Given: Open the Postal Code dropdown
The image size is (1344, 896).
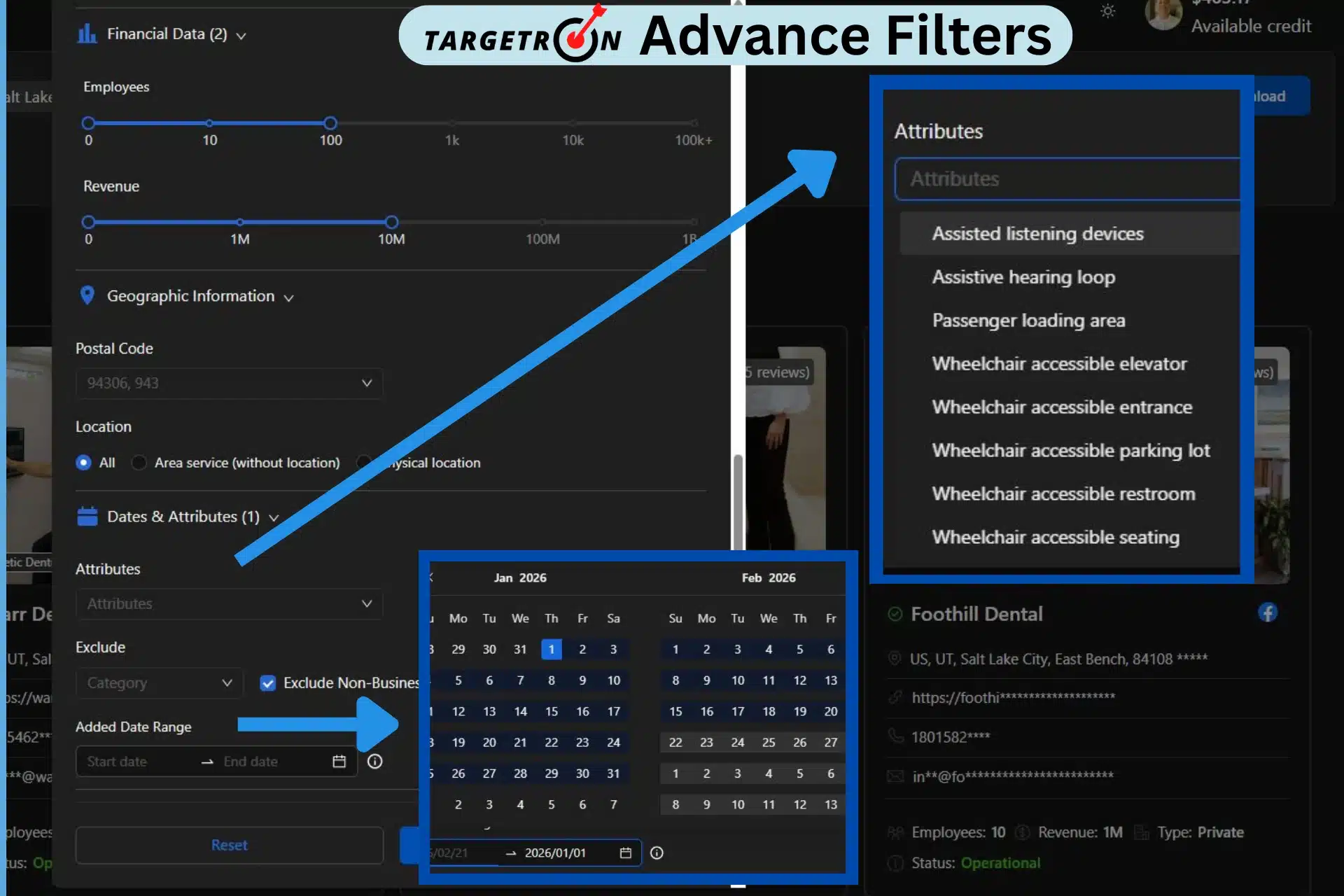Looking at the screenshot, I should (x=229, y=384).
